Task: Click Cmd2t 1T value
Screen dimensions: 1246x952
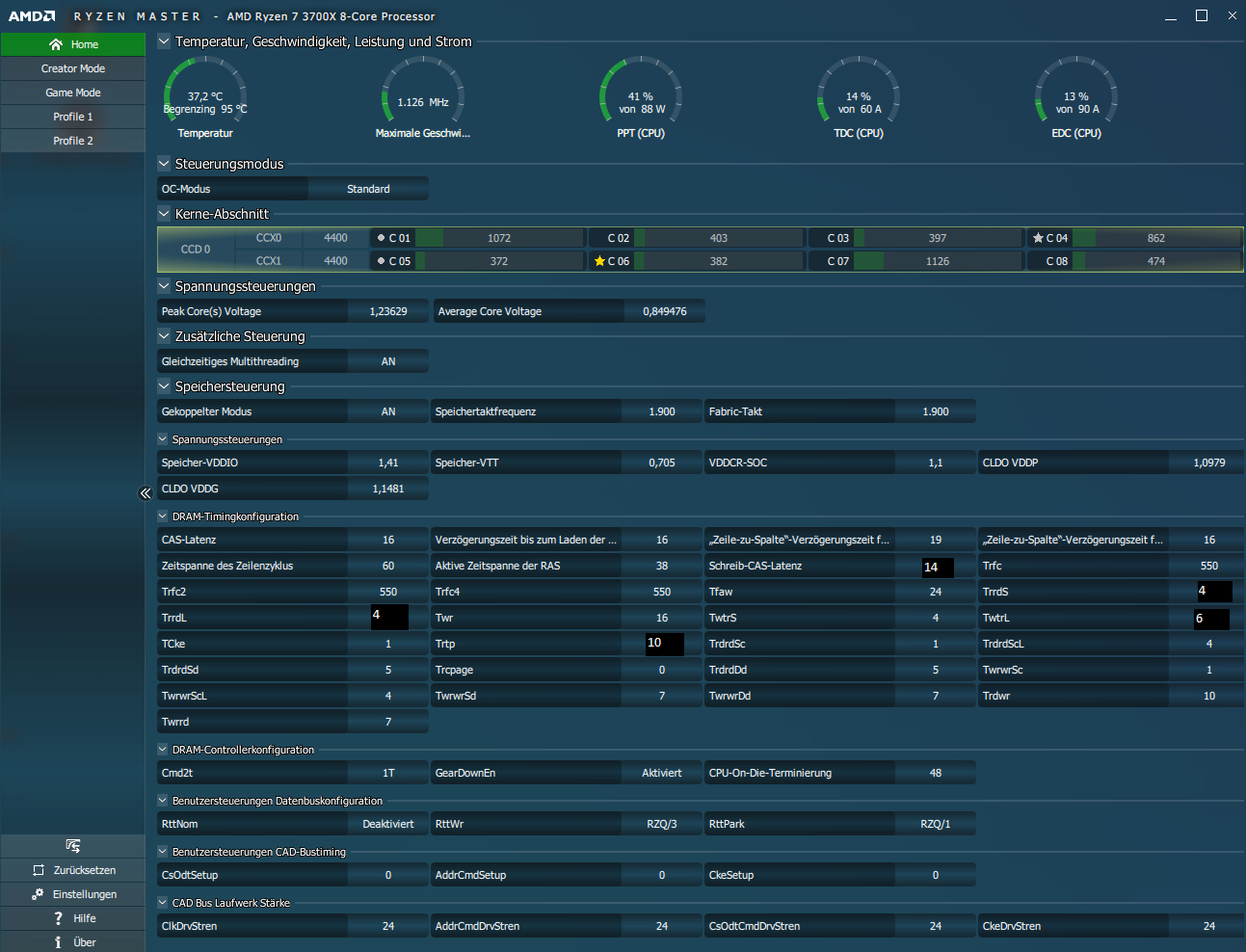Action: pyautogui.click(x=388, y=773)
